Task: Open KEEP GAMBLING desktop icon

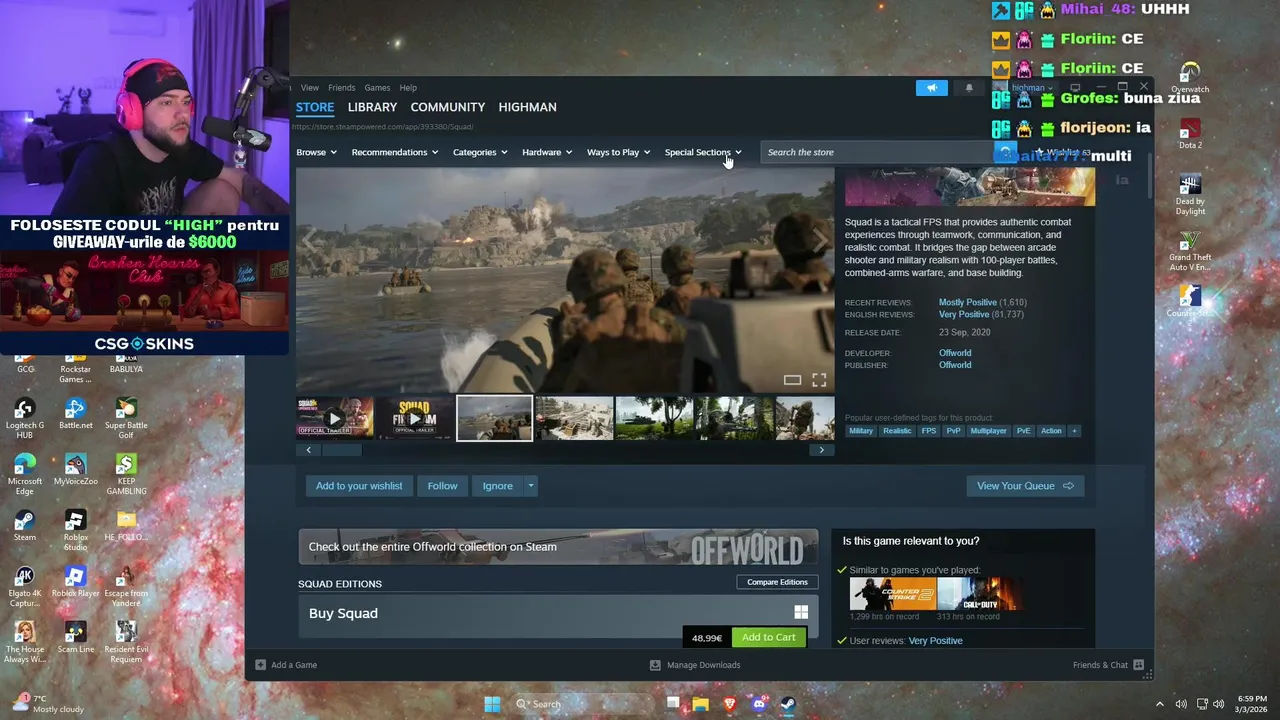Action: [126, 474]
